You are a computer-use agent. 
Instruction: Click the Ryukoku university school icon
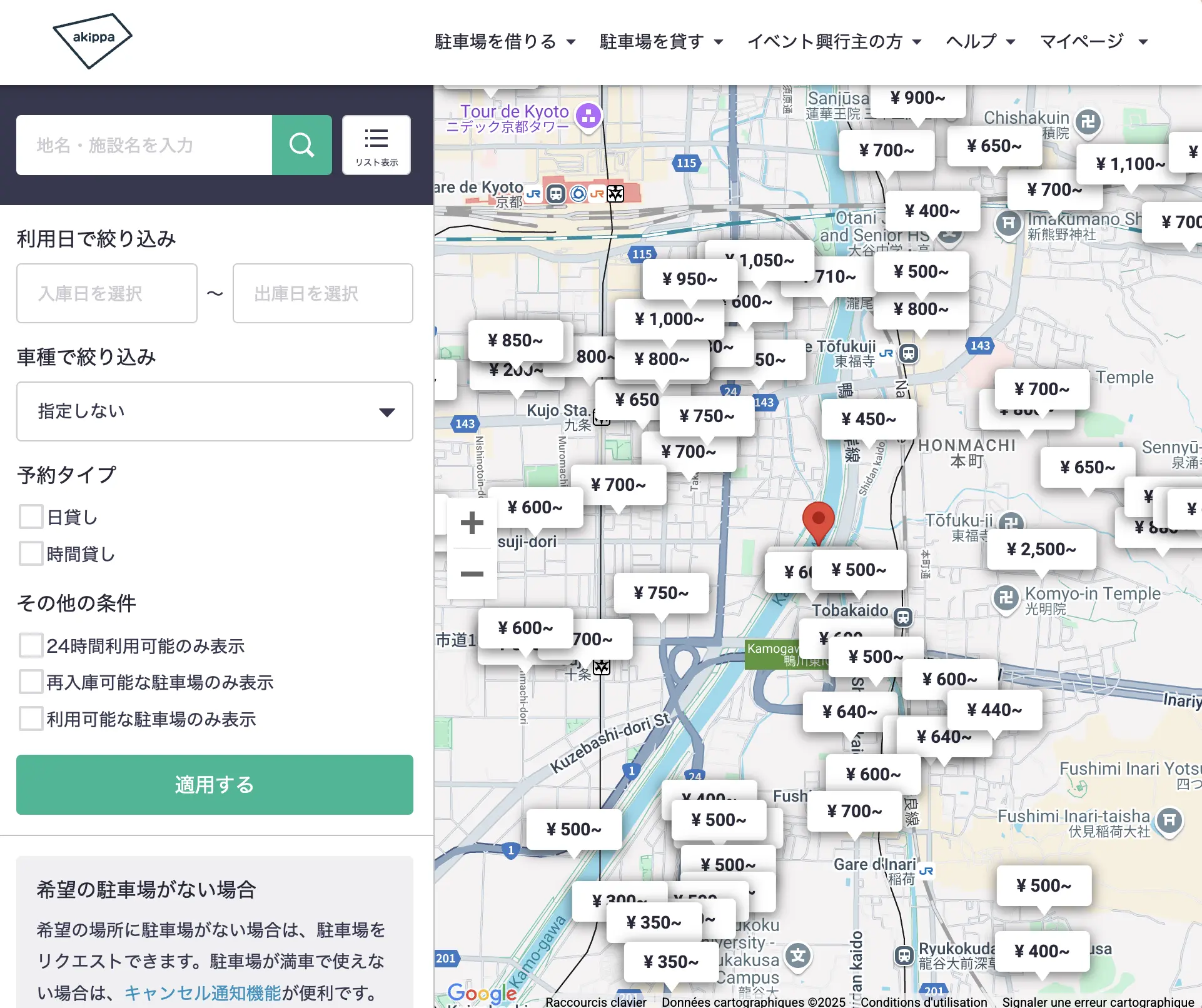coord(798,955)
